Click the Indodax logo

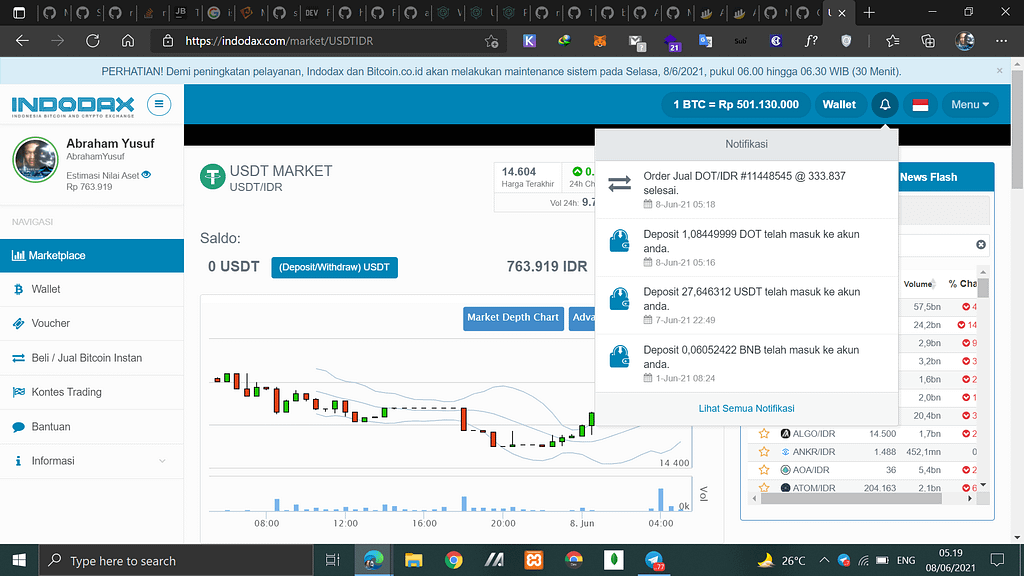click(x=73, y=106)
